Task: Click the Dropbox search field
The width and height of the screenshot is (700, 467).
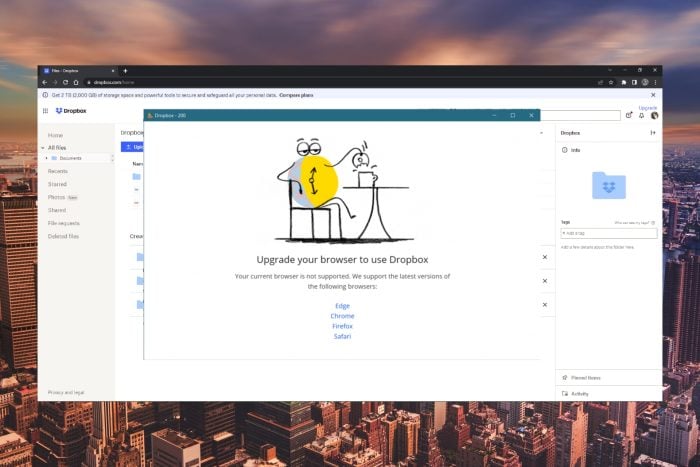Action: (580, 116)
